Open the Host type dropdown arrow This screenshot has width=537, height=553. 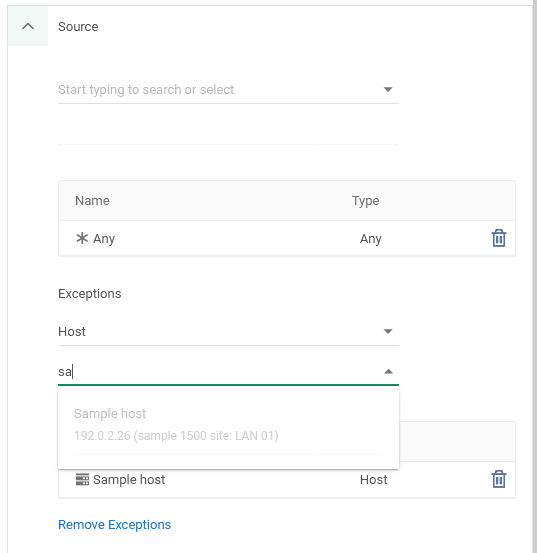(388, 331)
